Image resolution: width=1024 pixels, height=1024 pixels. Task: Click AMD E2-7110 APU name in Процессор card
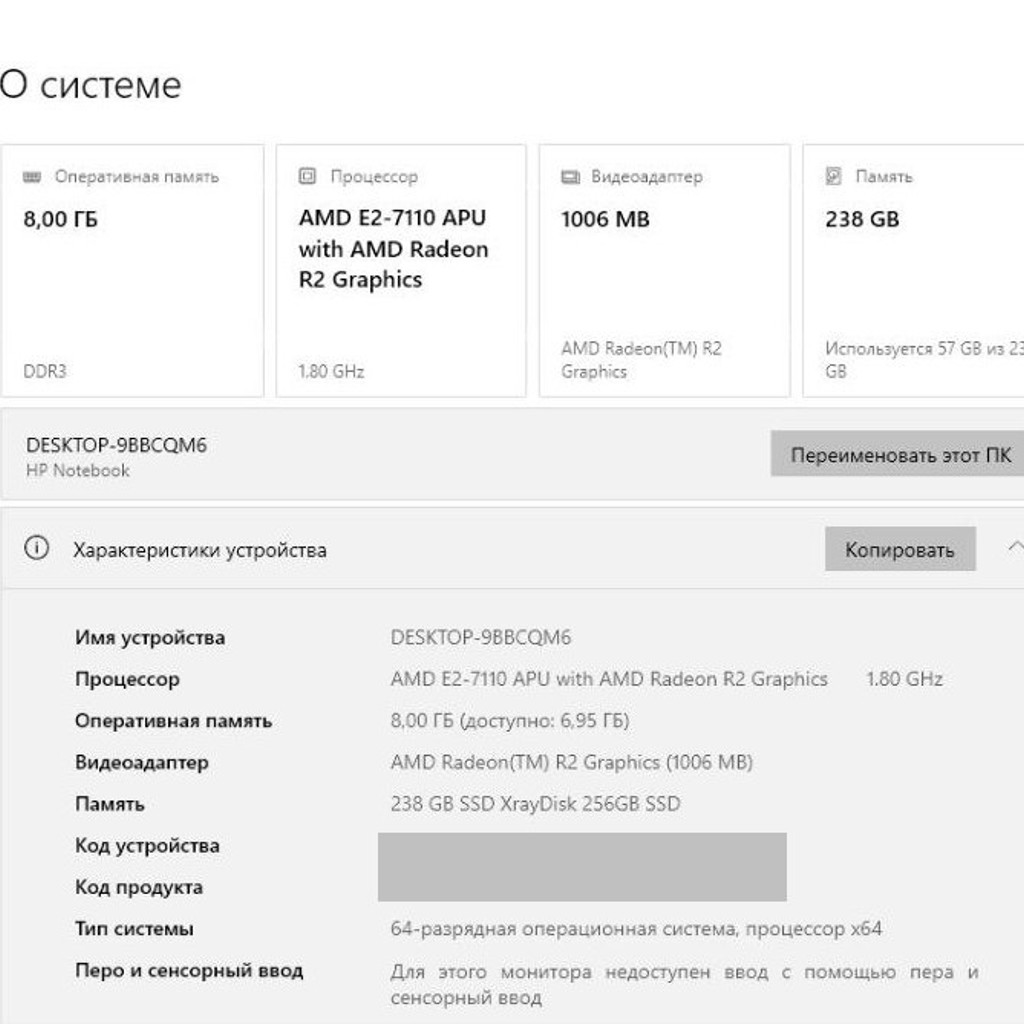tap(393, 249)
